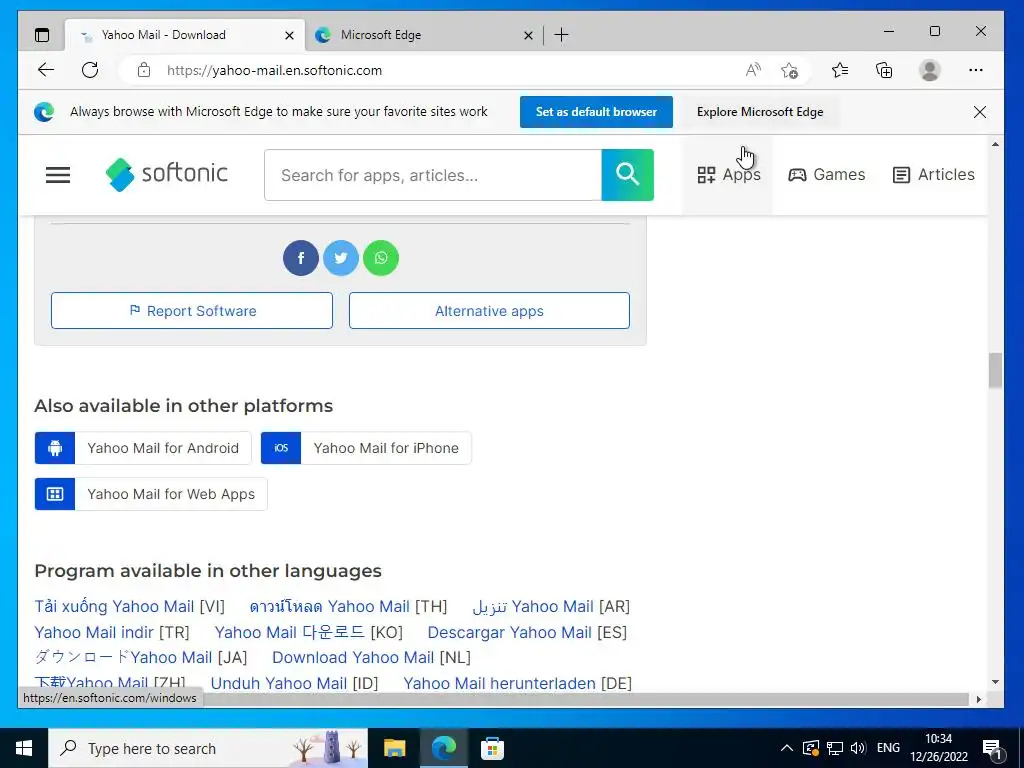Screen dimensions: 1024x768
Task: Open the Games section
Action: point(826,174)
